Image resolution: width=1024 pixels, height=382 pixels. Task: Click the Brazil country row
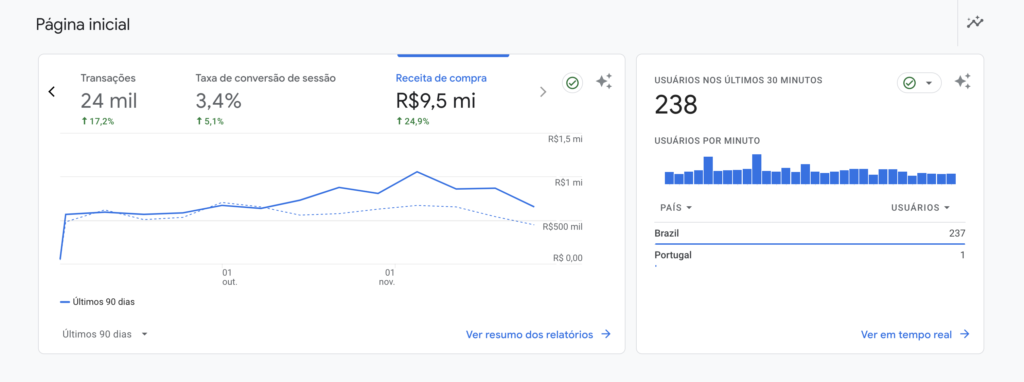(x=810, y=234)
